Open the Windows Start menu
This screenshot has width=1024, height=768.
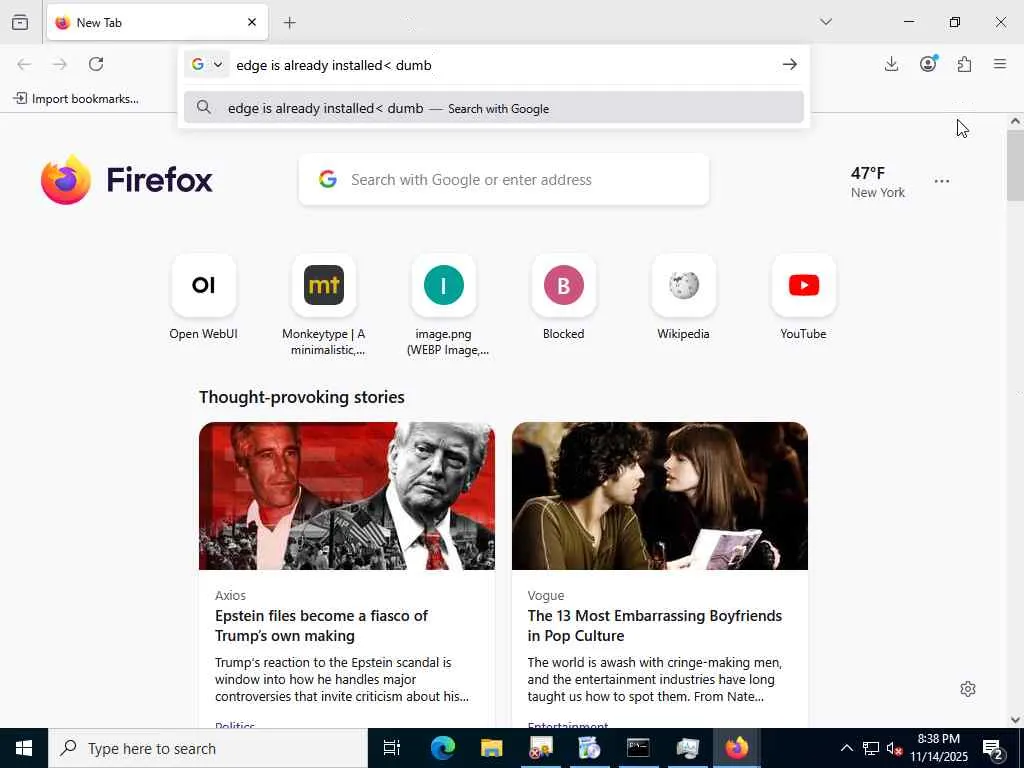(x=24, y=748)
